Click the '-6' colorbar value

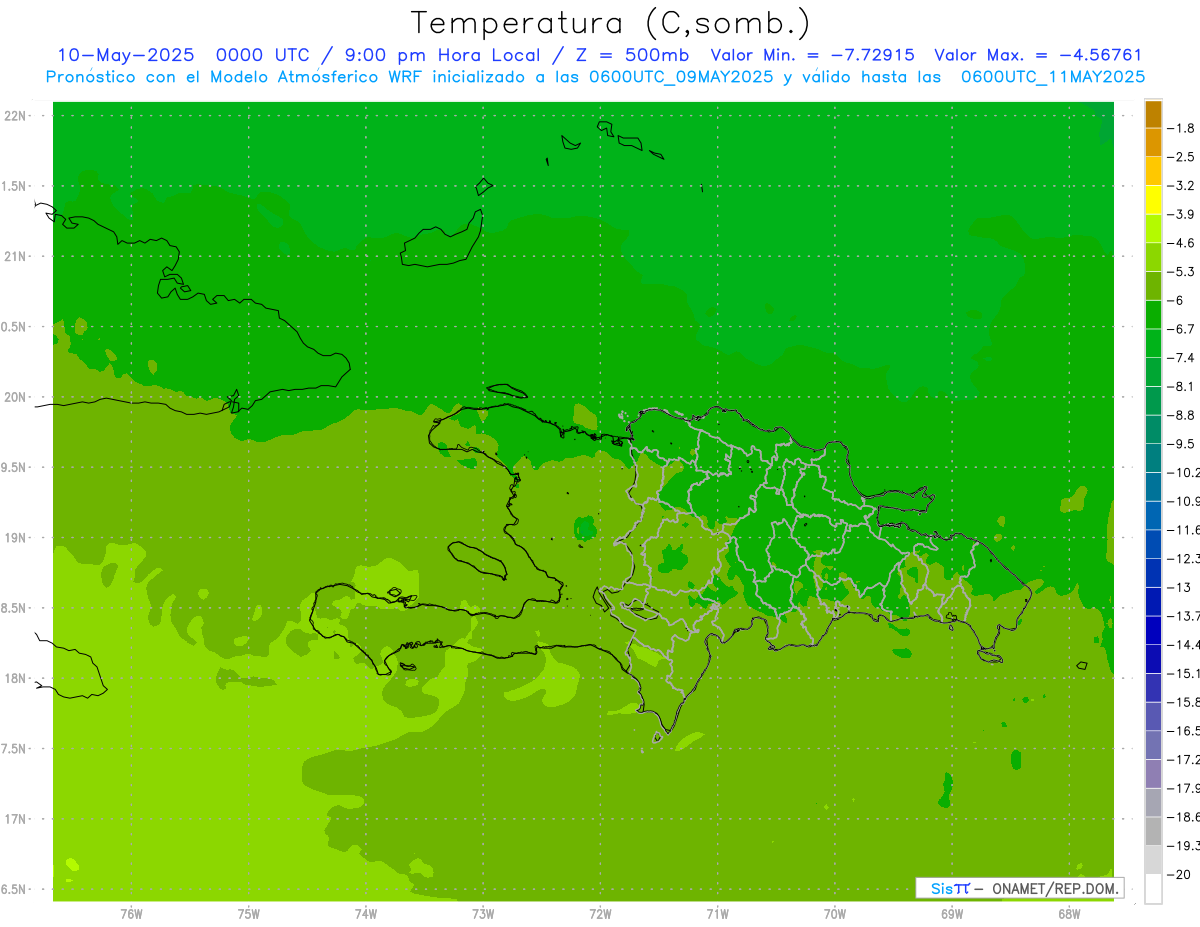[x=1177, y=300]
